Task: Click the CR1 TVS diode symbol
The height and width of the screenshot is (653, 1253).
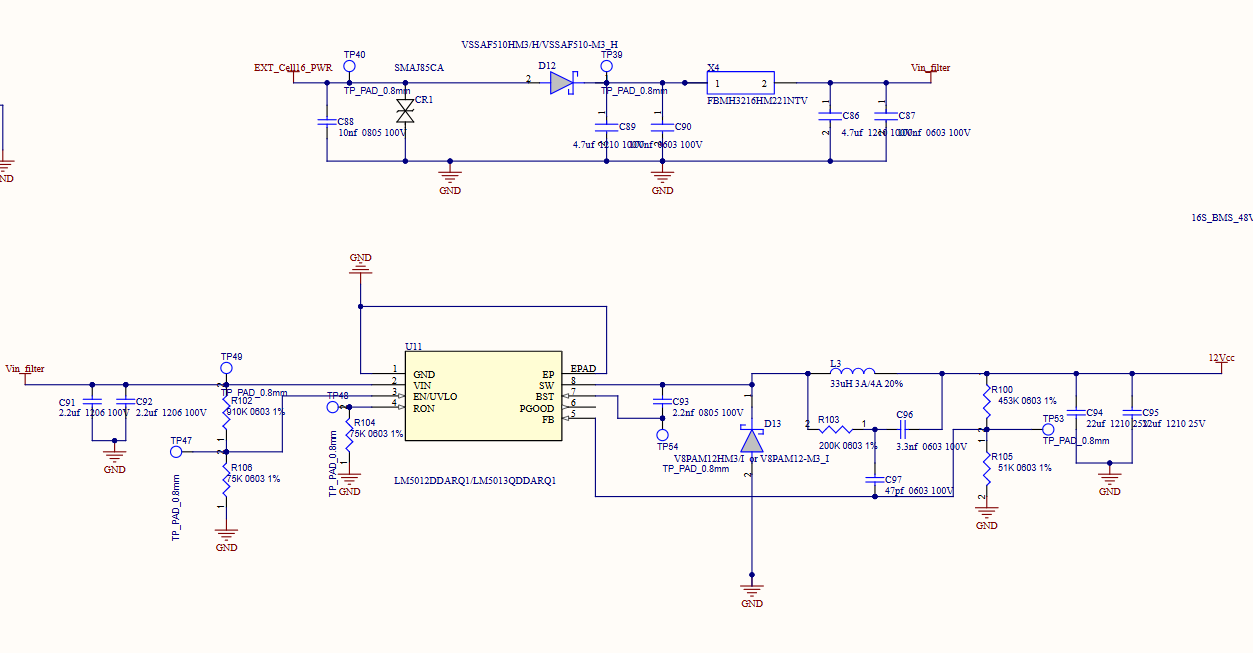Action: pos(405,110)
